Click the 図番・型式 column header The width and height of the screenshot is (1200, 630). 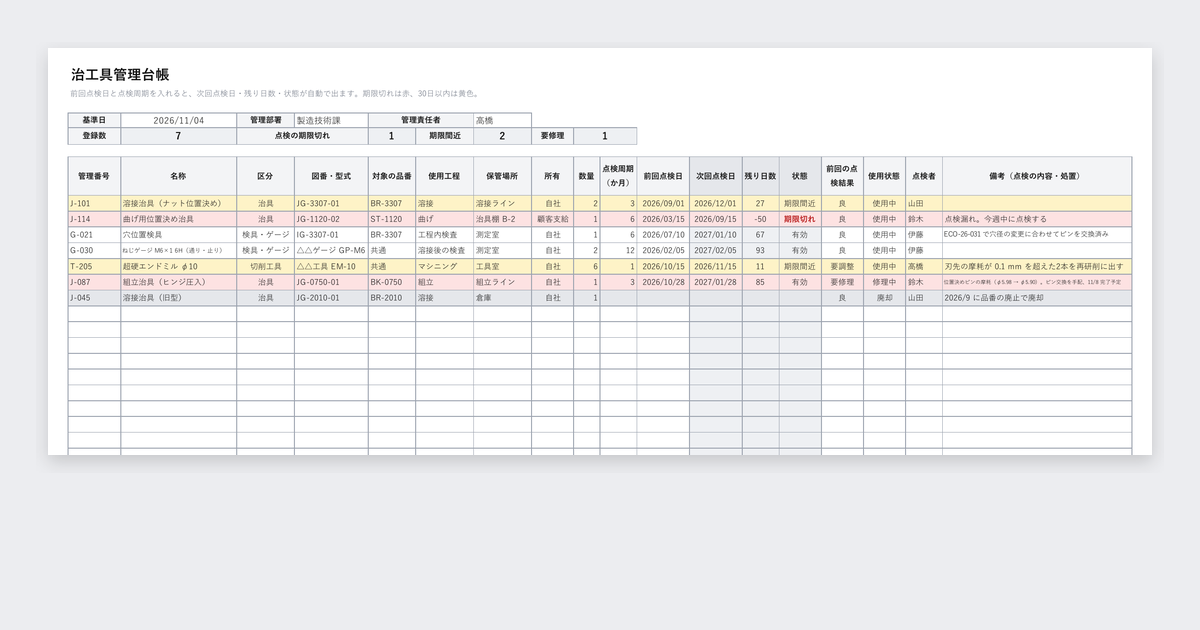coord(331,176)
